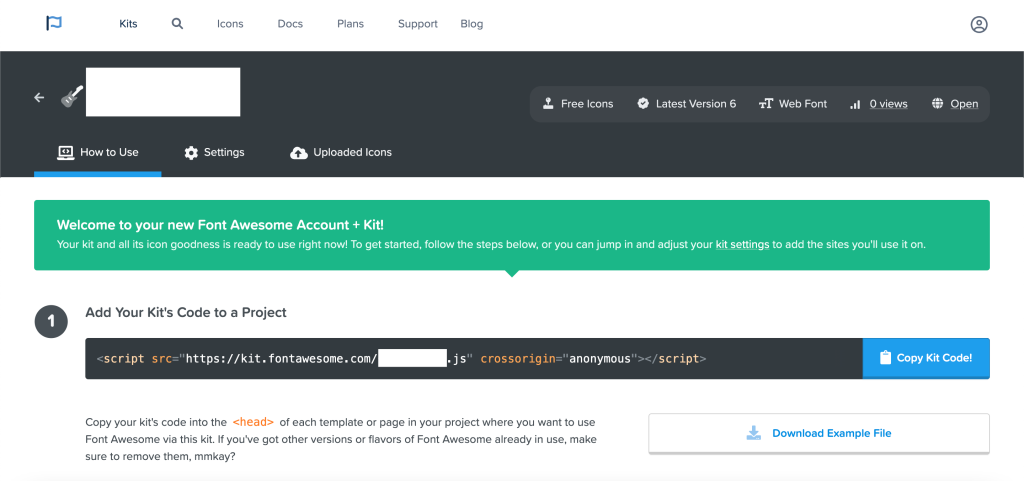The height and width of the screenshot is (481, 1024).
Task: Click Download Example File button
Action: coord(819,433)
